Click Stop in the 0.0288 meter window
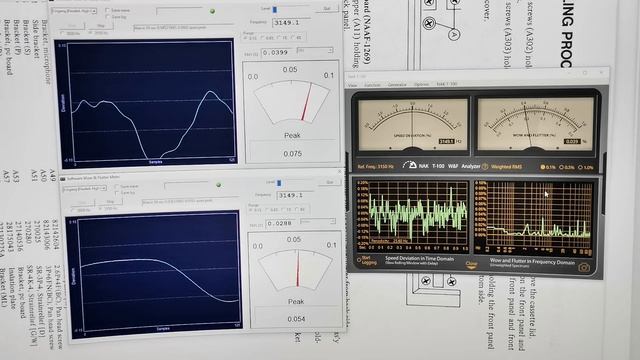Viewport: 640px width, 360px height. [x=110, y=202]
